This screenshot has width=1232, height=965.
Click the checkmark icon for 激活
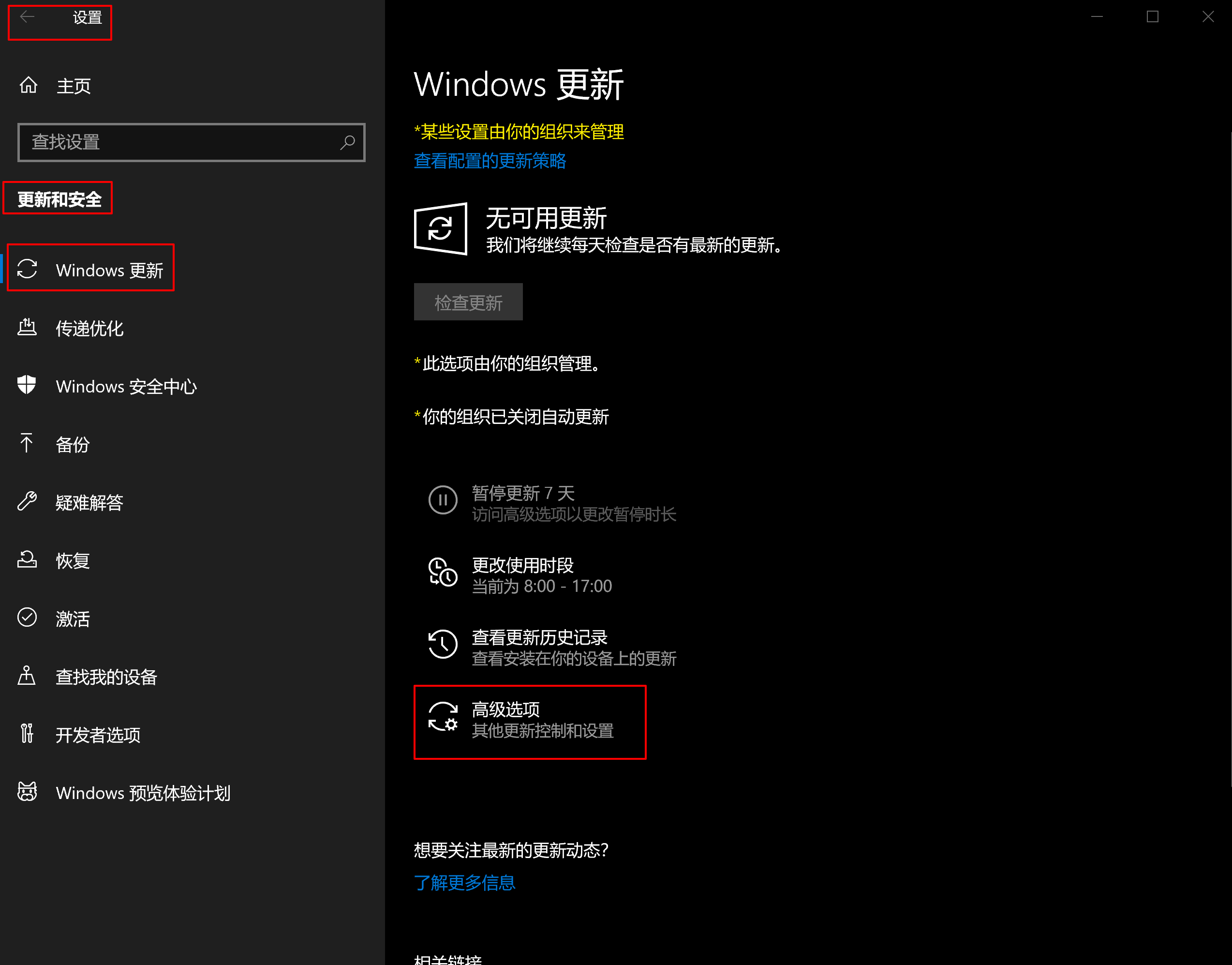[x=27, y=617]
